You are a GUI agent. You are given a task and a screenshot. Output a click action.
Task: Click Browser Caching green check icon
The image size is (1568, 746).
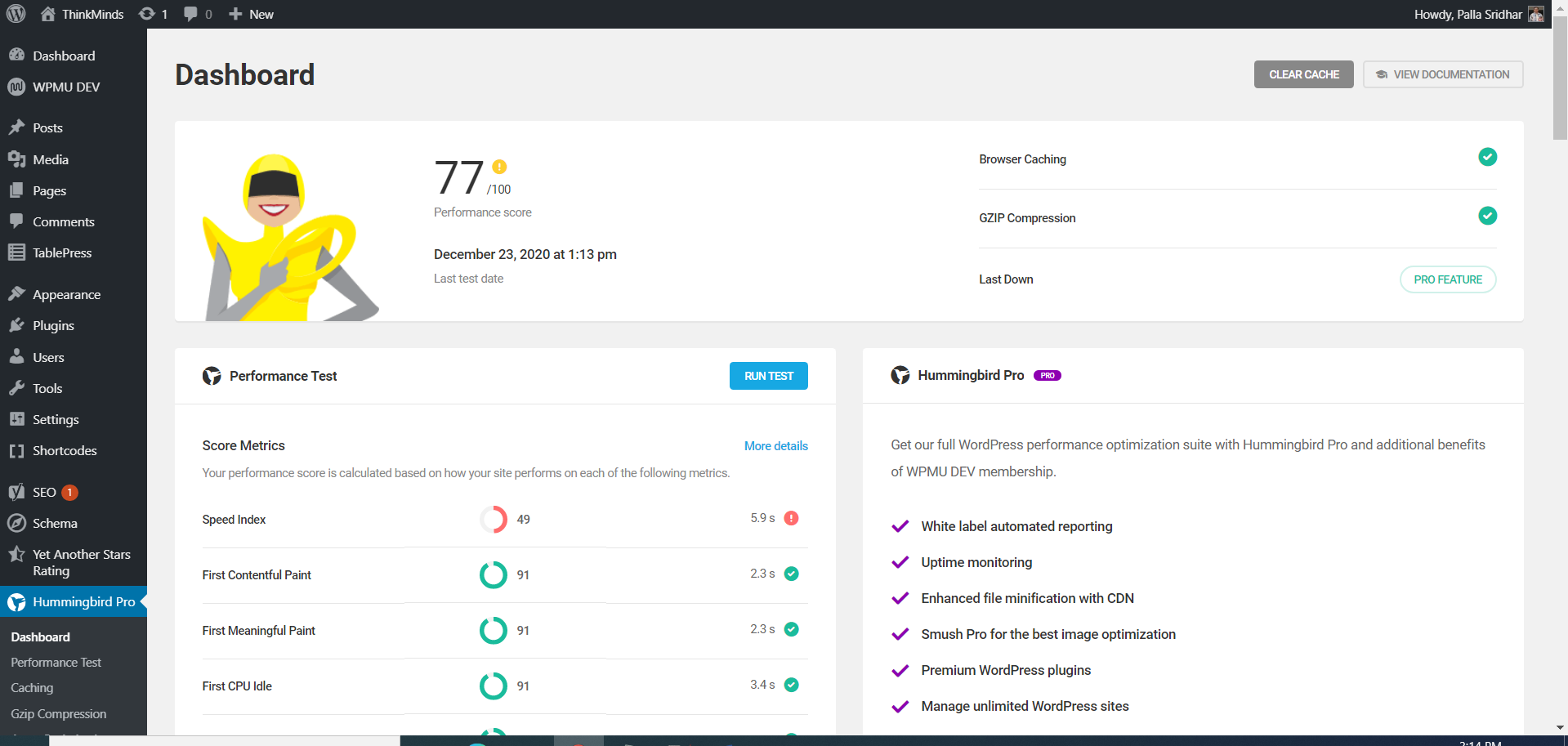tap(1487, 157)
